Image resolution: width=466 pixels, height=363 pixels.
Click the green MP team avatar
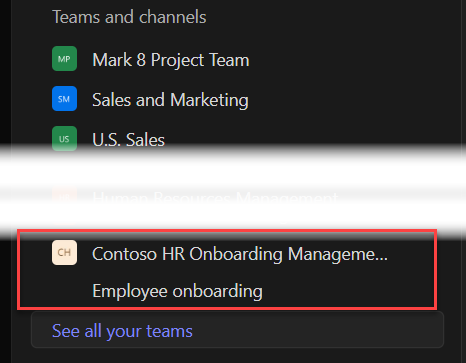pos(64,59)
